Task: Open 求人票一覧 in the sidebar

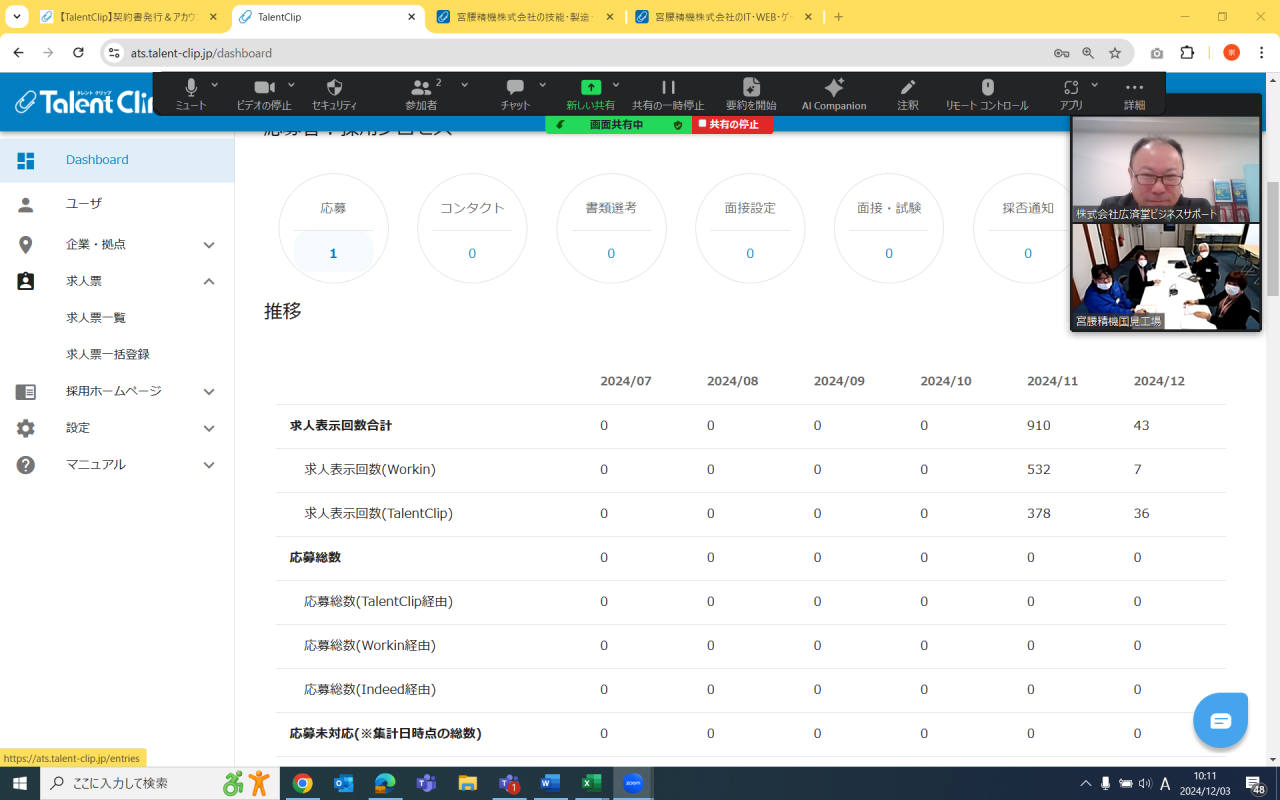Action: [x=96, y=318]
